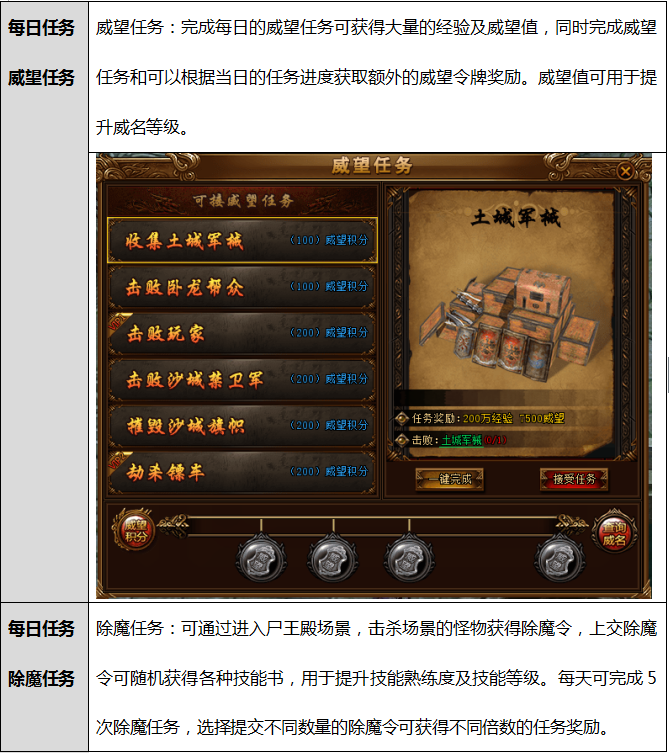
Task: Select the 摧毁沙城旗帜 quest
Action: click(242, 425)
